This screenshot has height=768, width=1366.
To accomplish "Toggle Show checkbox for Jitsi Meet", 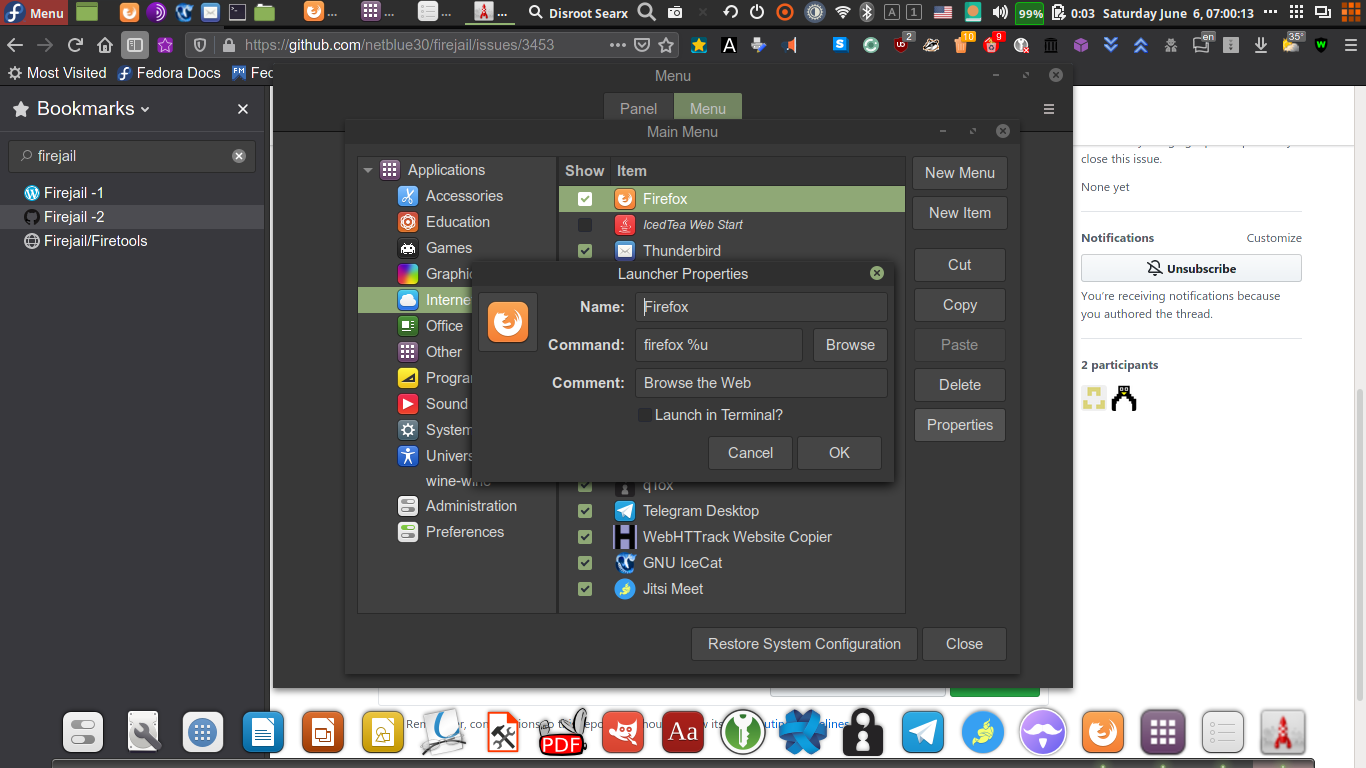I will click(x=585, y=589).
